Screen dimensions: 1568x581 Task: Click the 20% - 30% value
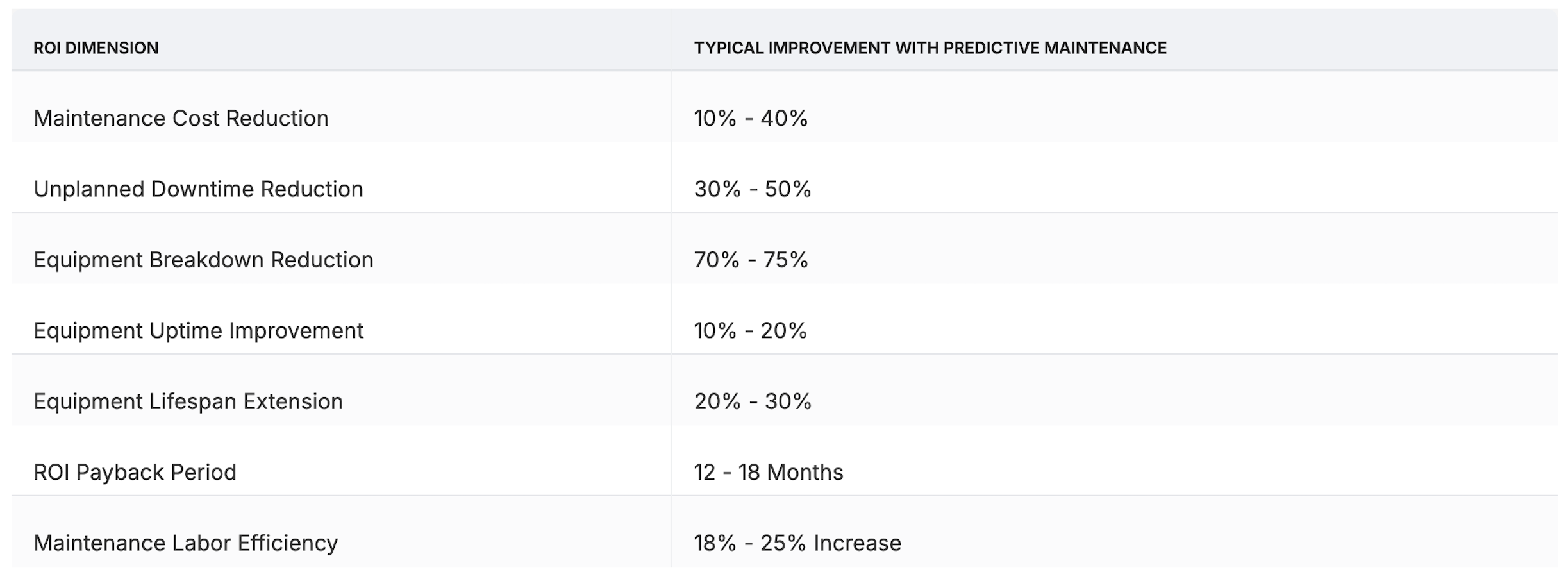(752, 401)
